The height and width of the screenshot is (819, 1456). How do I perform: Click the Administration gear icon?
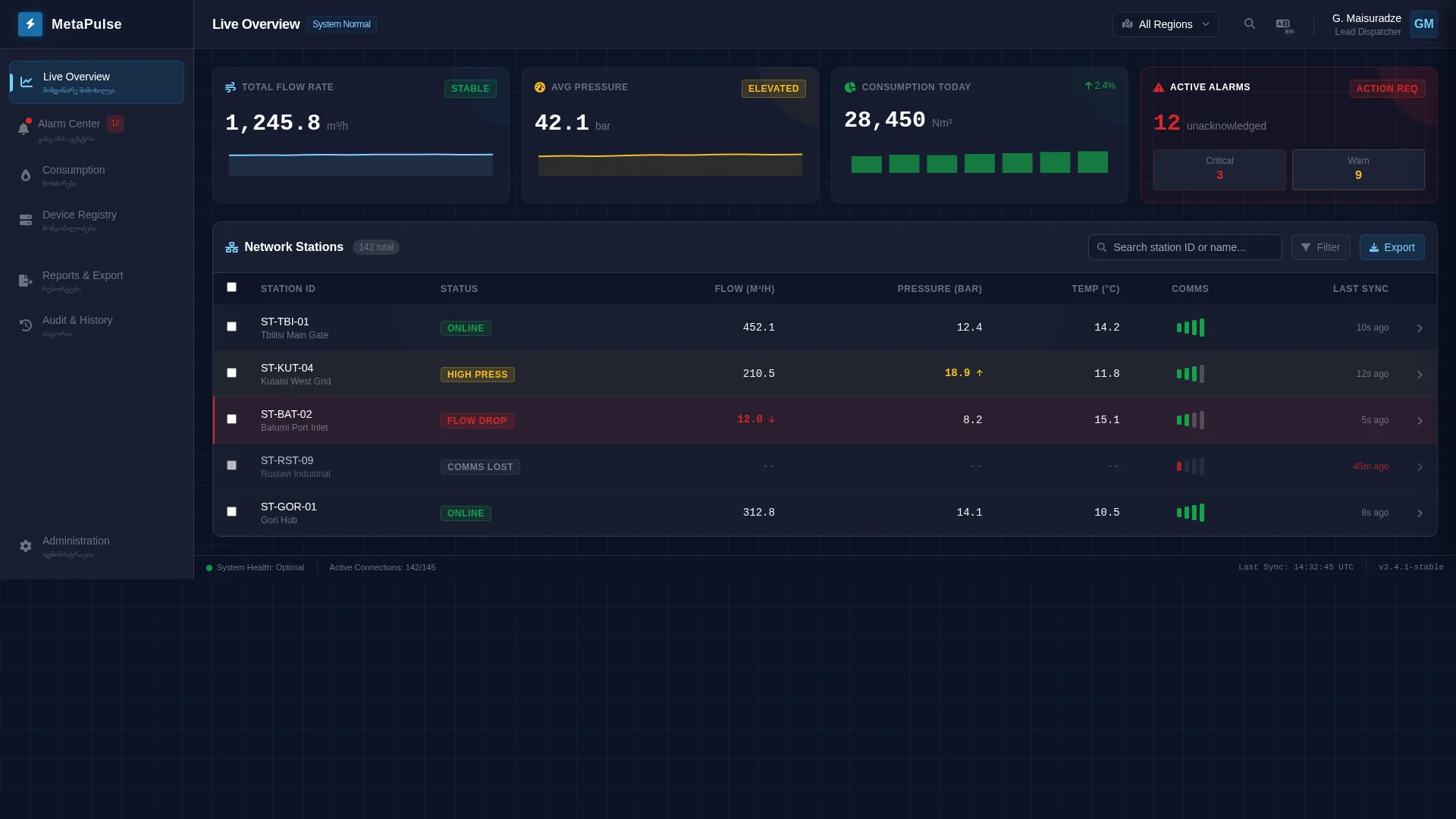(x=26, y=546)
